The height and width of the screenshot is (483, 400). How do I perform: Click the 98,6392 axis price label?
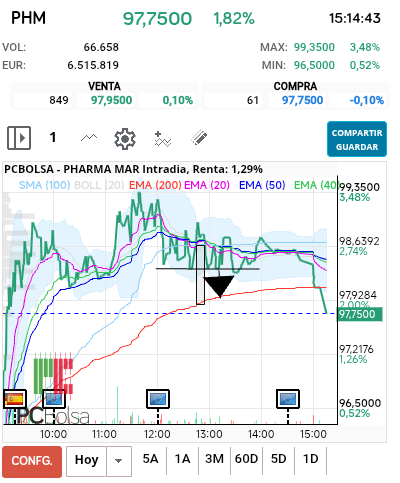coord(359,241)
